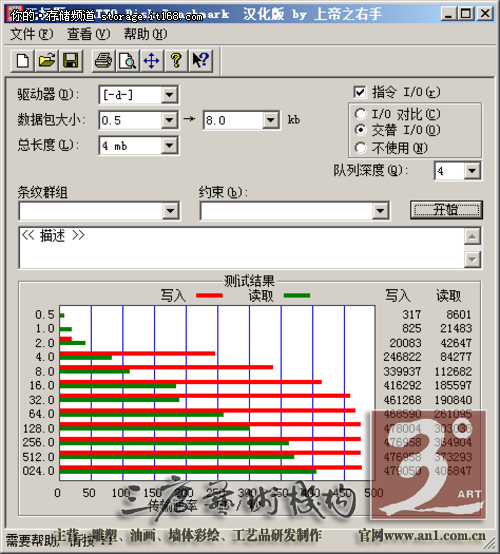Click the 16.0 row label in chart

tap(42, 385)
